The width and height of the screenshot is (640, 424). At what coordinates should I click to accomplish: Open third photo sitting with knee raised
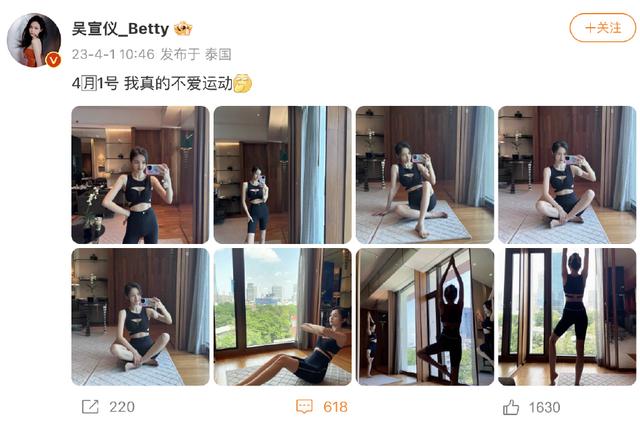(x=425, y=175)
